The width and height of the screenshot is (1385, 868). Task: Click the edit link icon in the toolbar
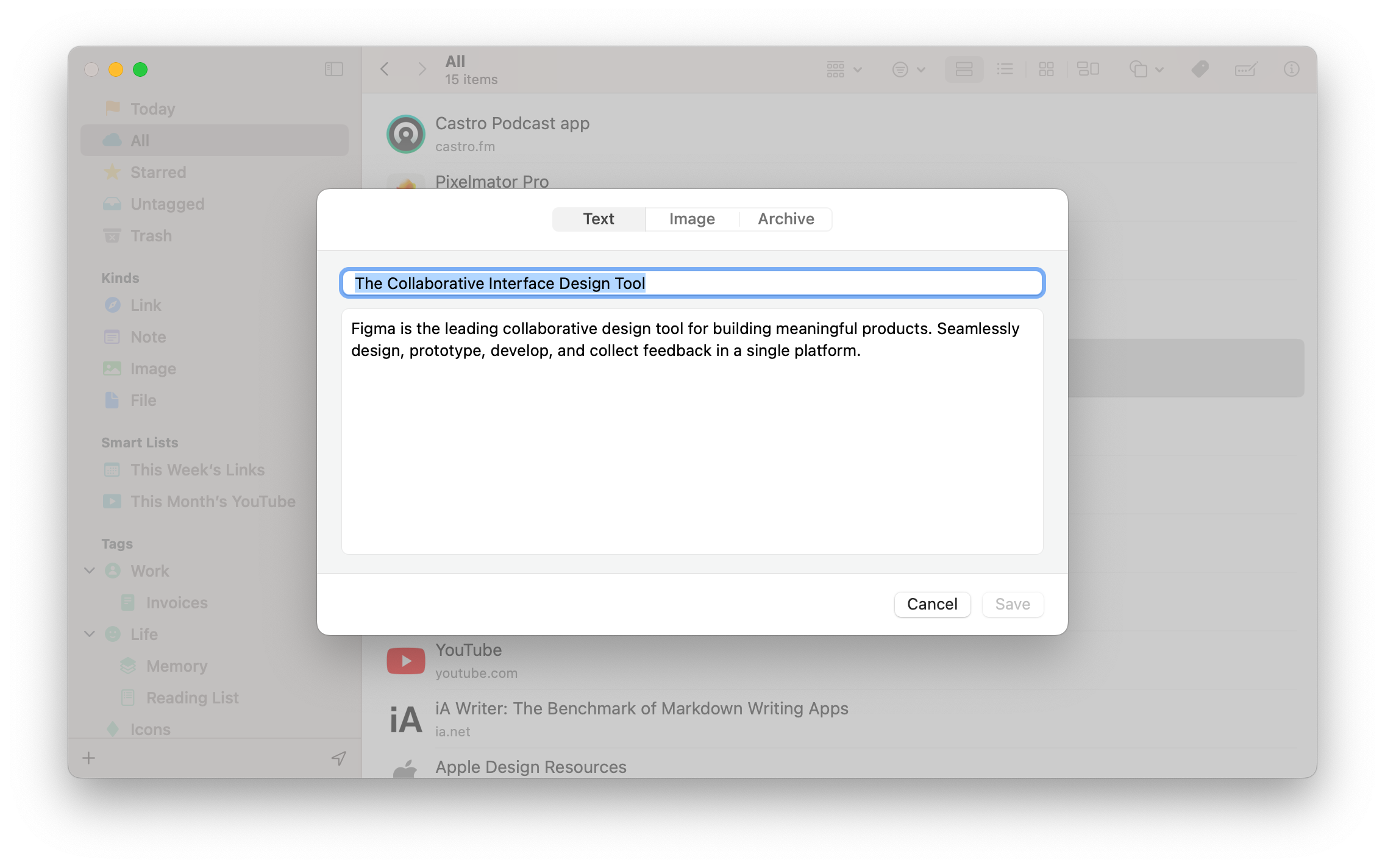click(1245, 69)
